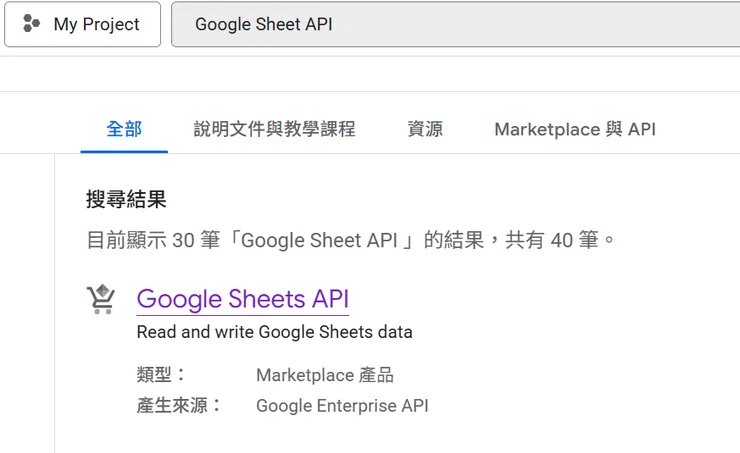Click the Google Enterprise API source value
The image size is (740, 453).
tap(342, 406)
